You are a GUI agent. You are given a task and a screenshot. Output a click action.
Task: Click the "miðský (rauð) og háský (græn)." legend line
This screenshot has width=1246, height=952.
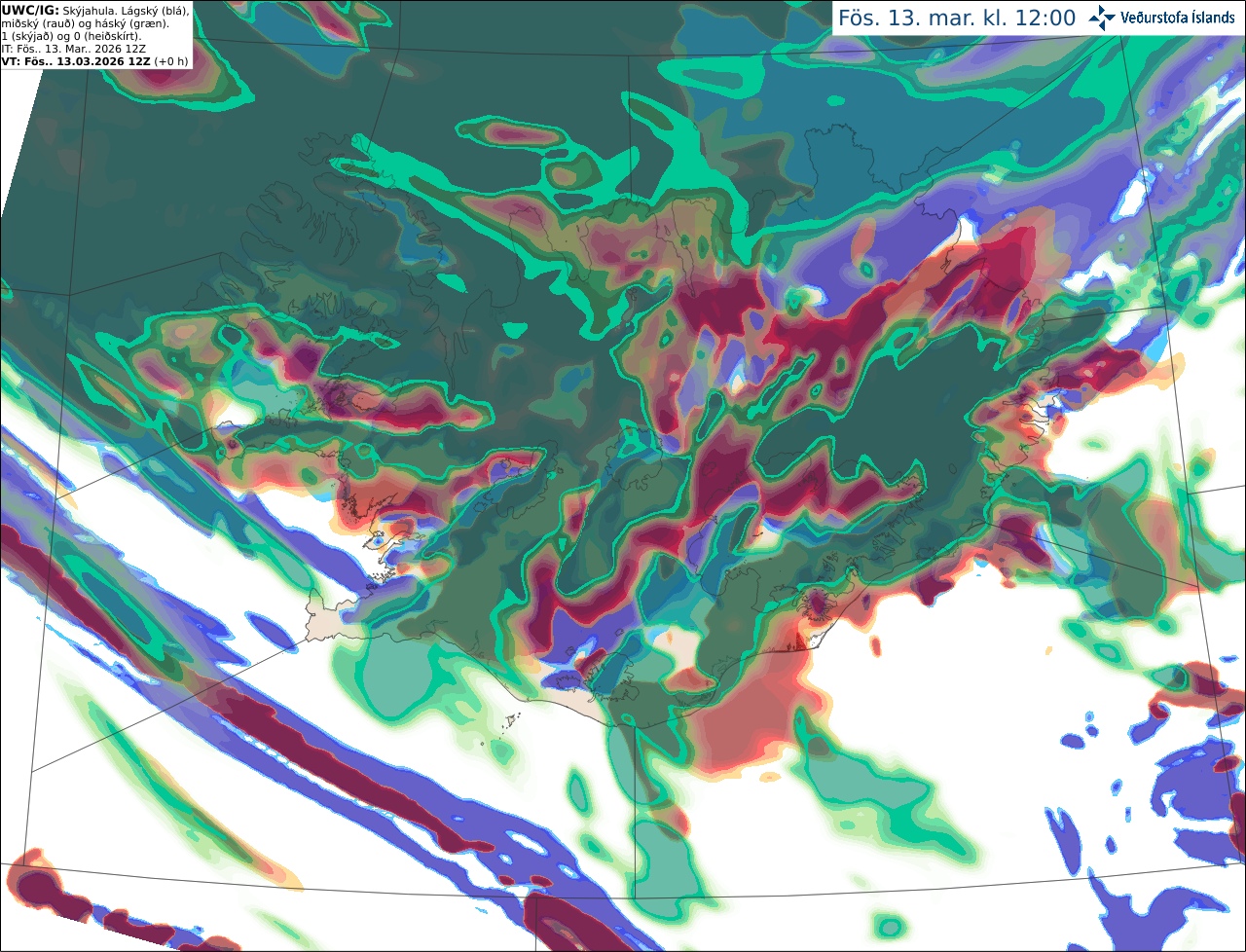coord(85,22)
